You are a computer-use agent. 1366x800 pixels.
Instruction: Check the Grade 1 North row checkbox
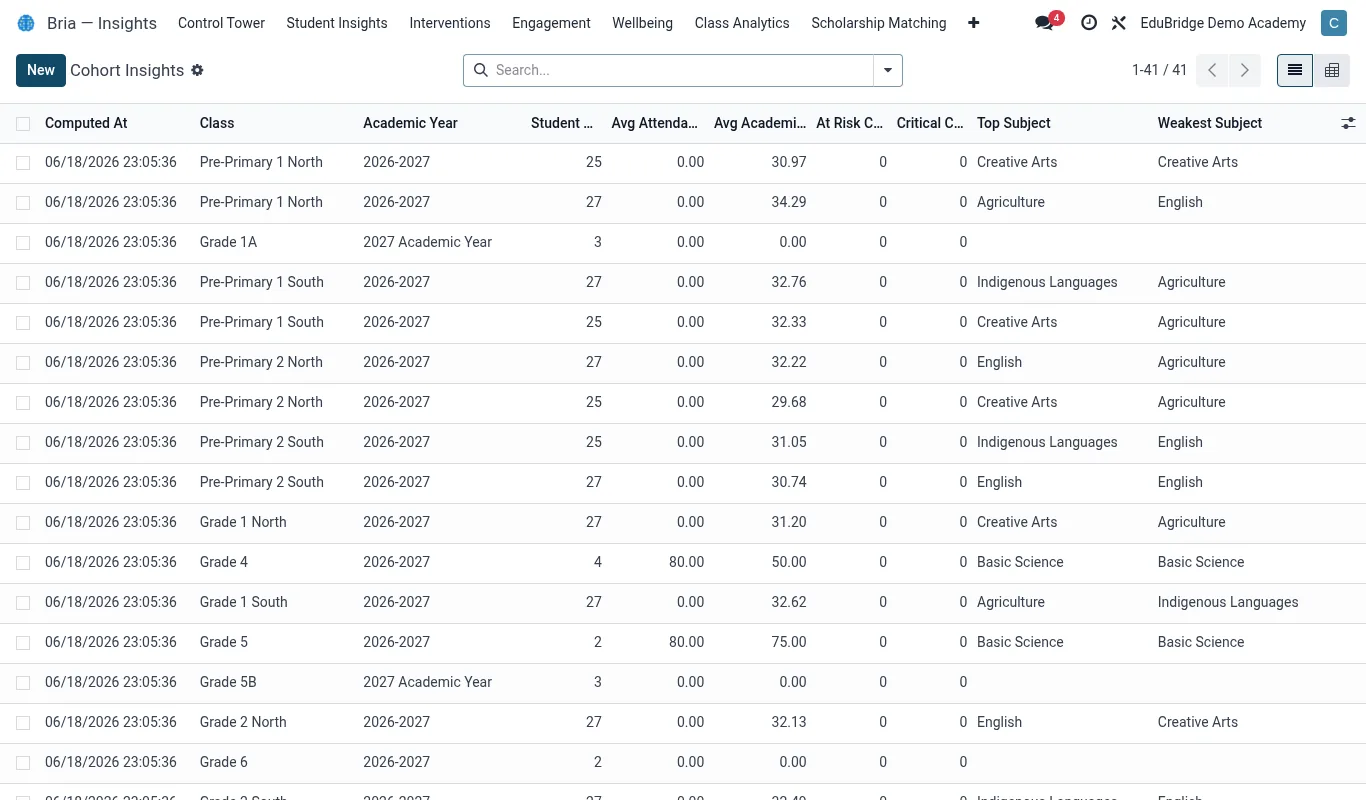coord(23,523)
